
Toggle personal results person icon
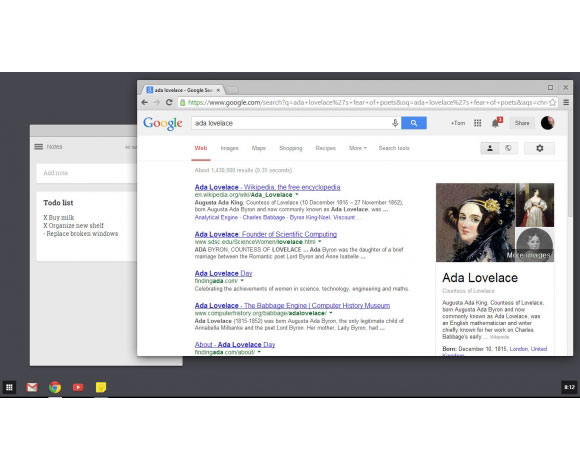pos(490,148)
